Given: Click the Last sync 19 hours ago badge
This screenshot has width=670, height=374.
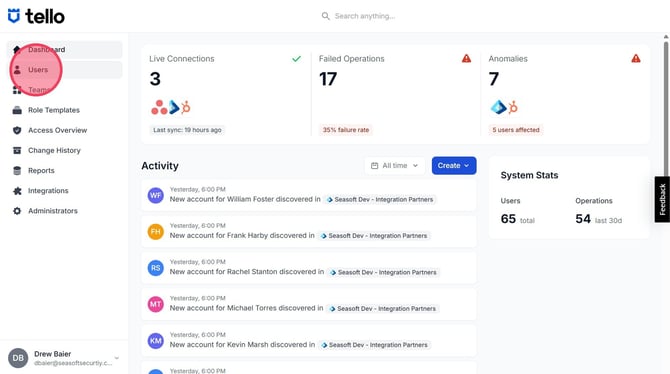Looking at the screenshot, I should [x=187, y=130].
